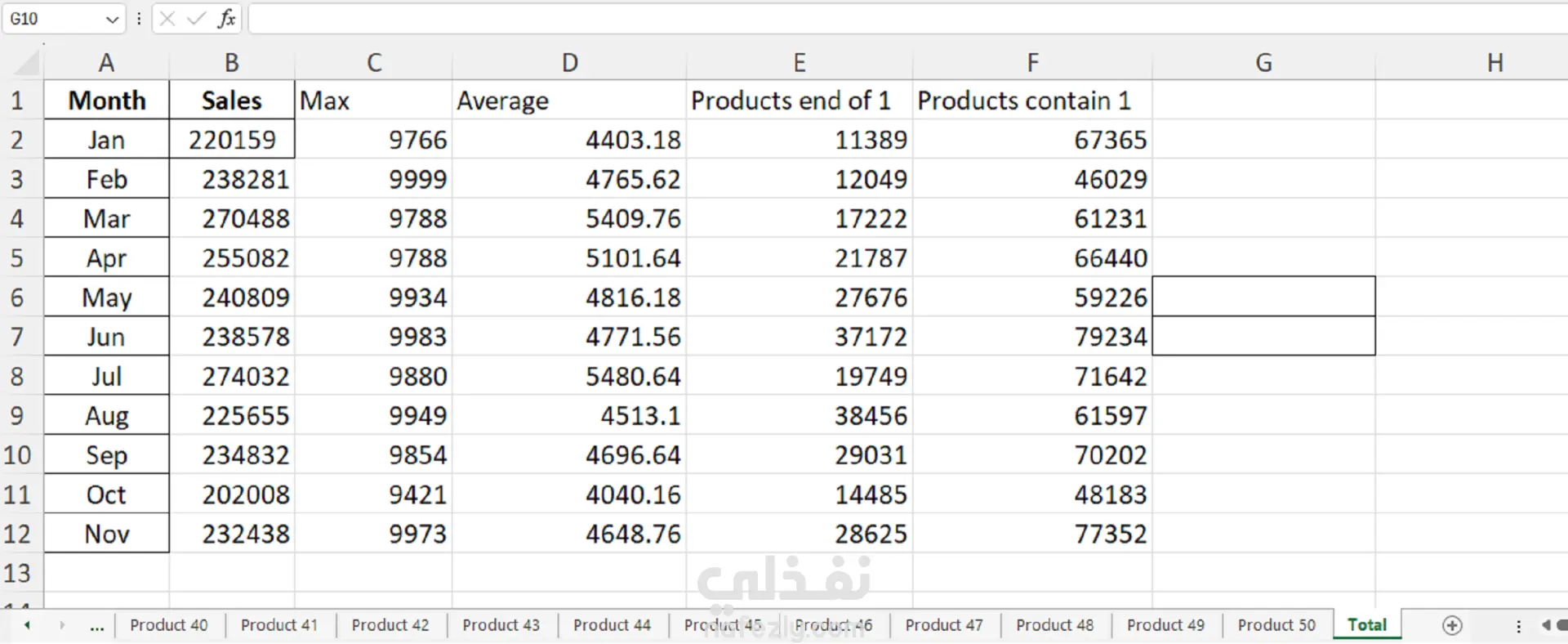1568x644 pixels.
Task: Add a new sheet with plus icon
Action: pos(1452,625)
